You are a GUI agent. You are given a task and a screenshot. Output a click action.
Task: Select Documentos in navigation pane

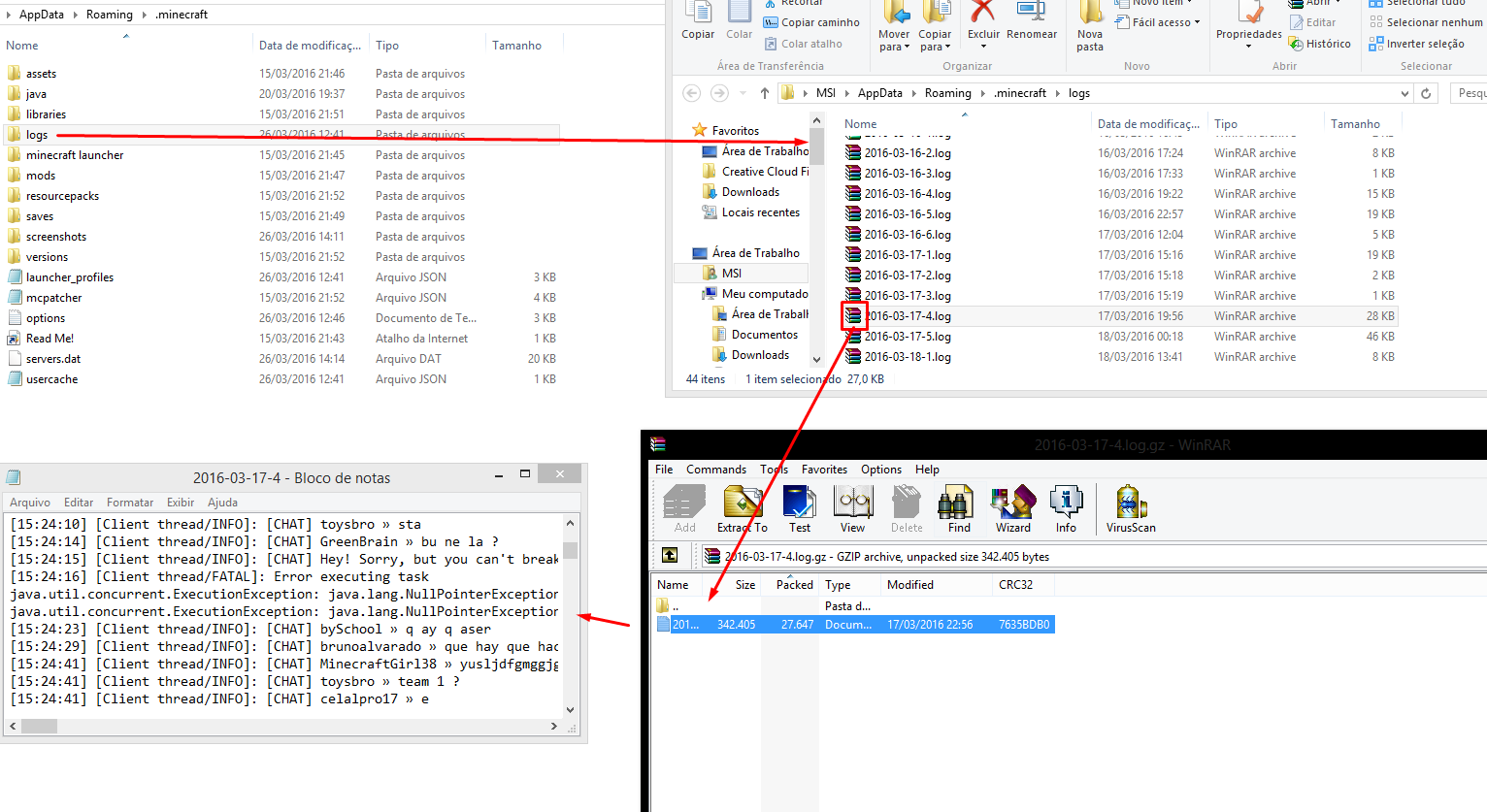(765, 335)
